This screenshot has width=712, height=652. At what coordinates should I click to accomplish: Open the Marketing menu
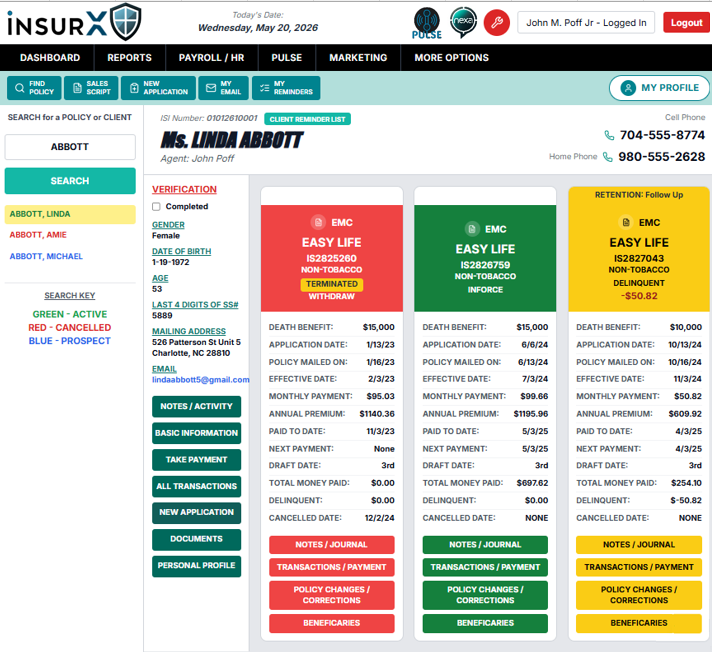[358, 58]
